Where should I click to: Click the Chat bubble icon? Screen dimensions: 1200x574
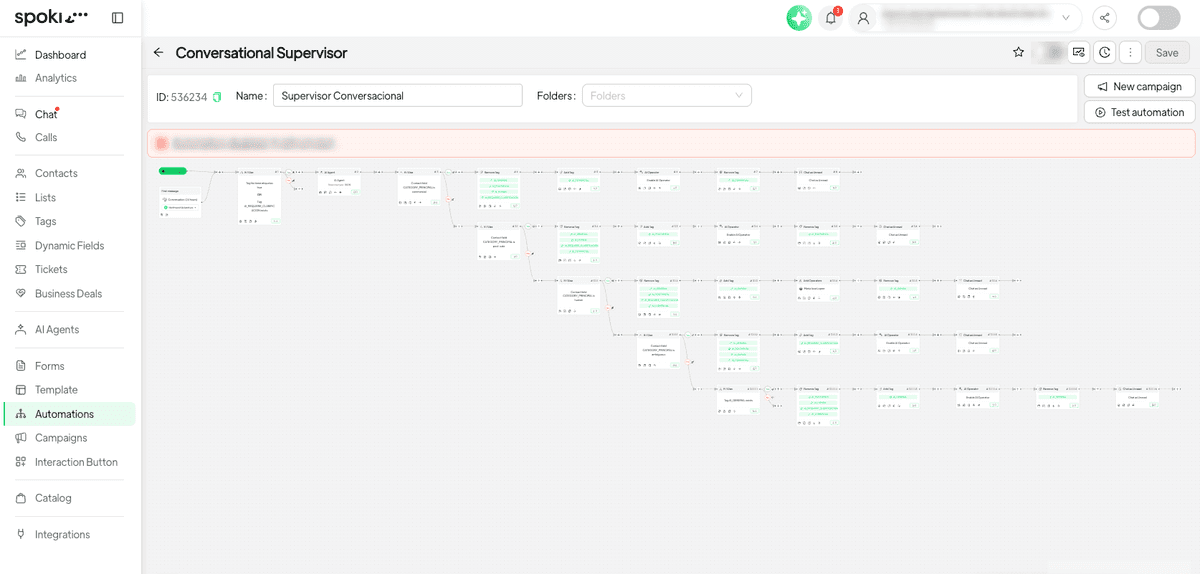pos(21,114)
